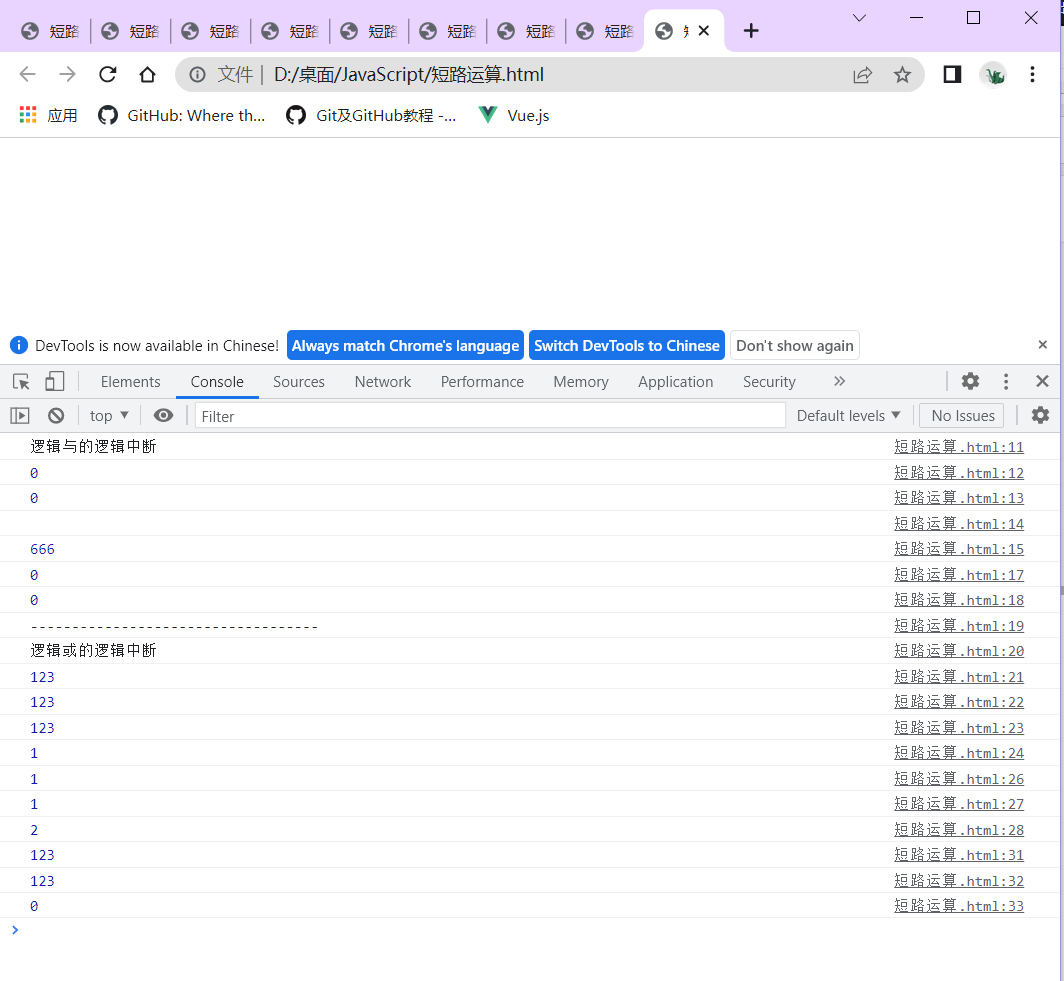Open the 应用 apps shortcut
1064x981 pixels.
tap(48, 115)
